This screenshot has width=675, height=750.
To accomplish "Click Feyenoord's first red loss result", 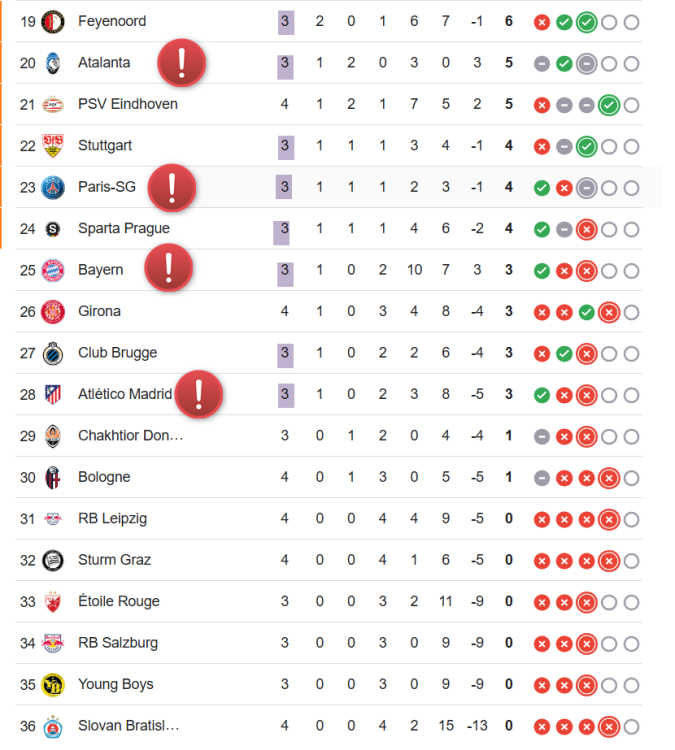I will coord(542,22).
